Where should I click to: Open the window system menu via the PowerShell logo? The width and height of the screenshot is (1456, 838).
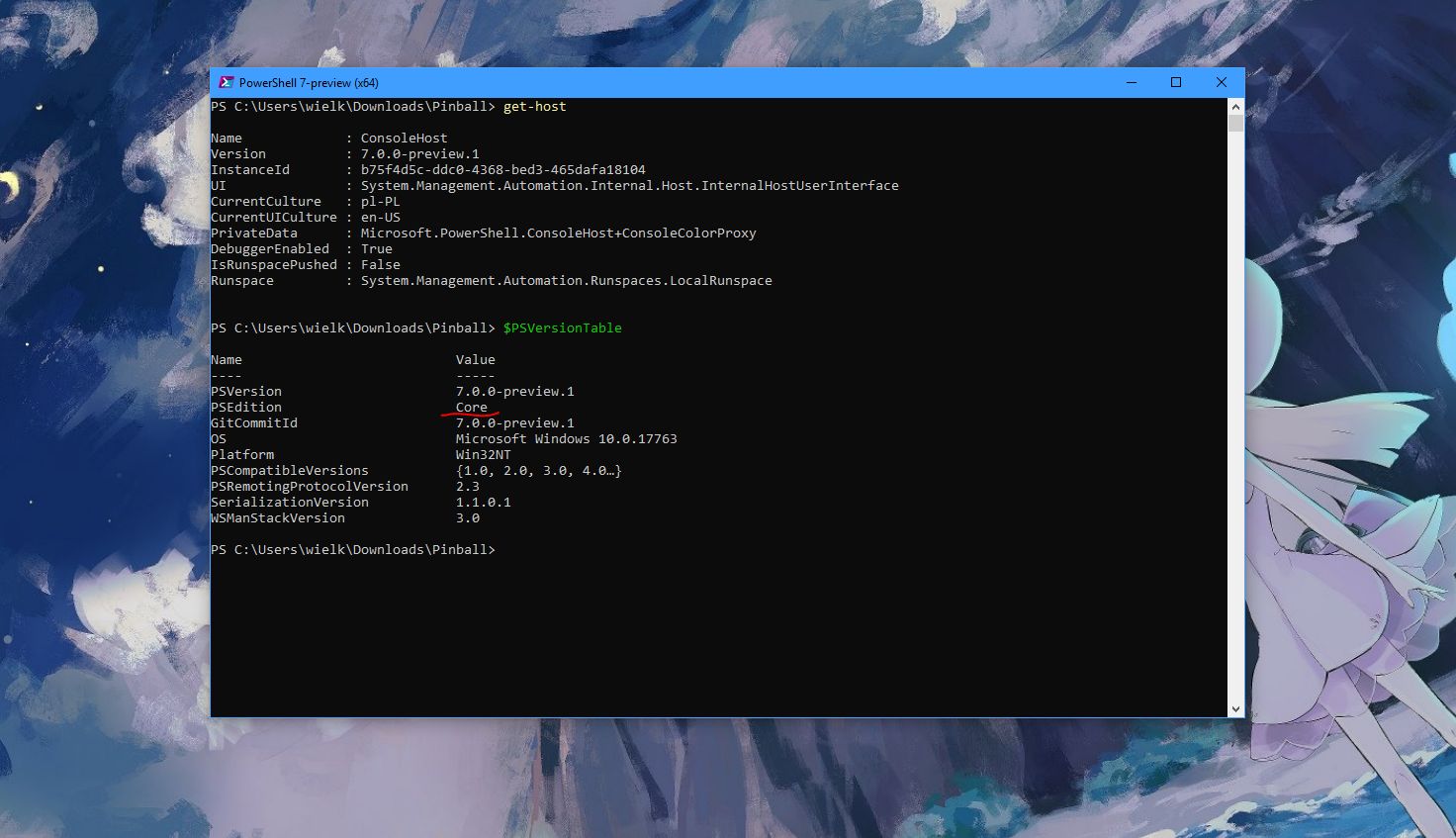[227, 82]
